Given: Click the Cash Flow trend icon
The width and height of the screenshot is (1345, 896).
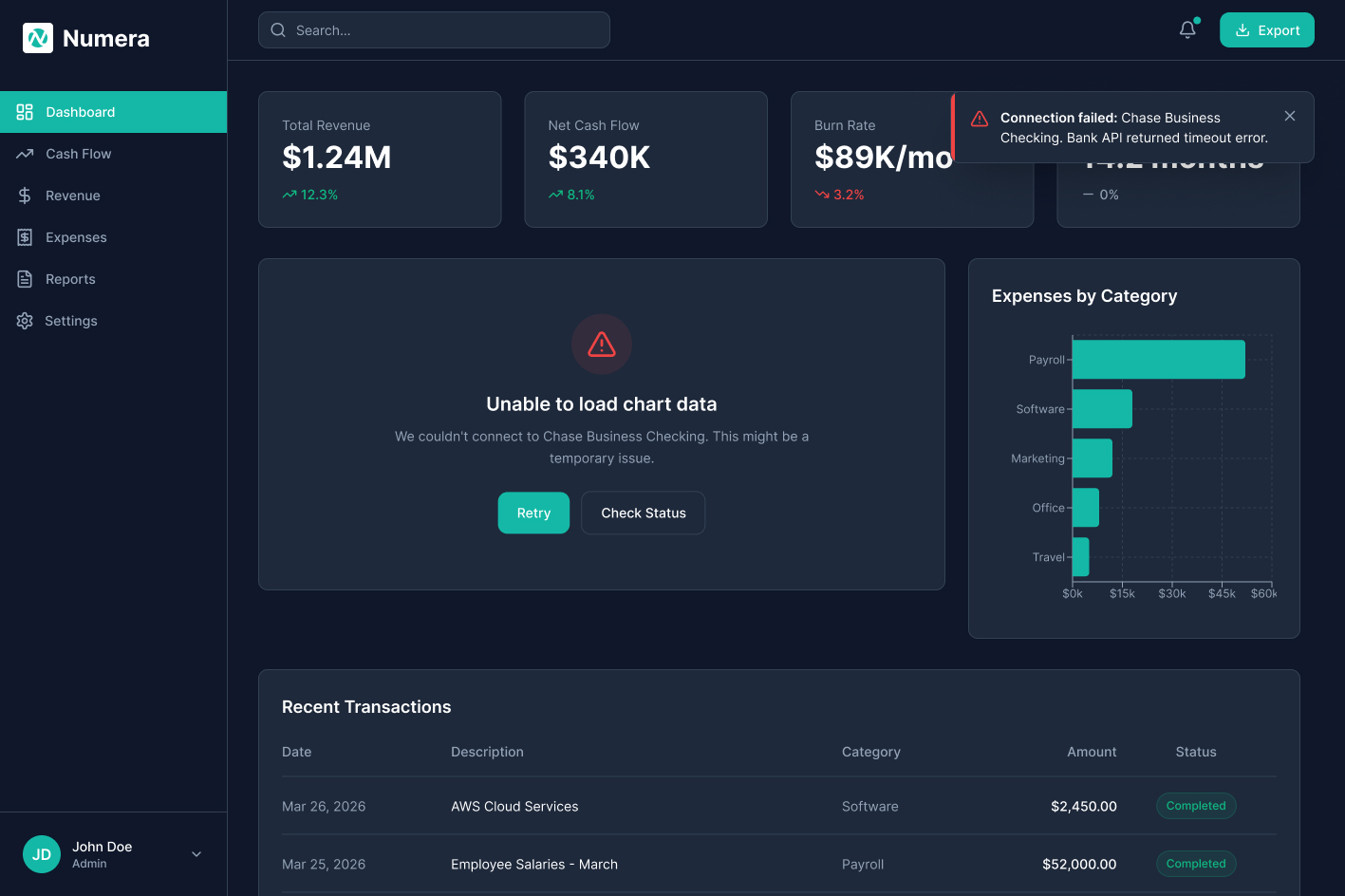Looking at the screenshot, I should pyautogui.click(x=25, y=154).
